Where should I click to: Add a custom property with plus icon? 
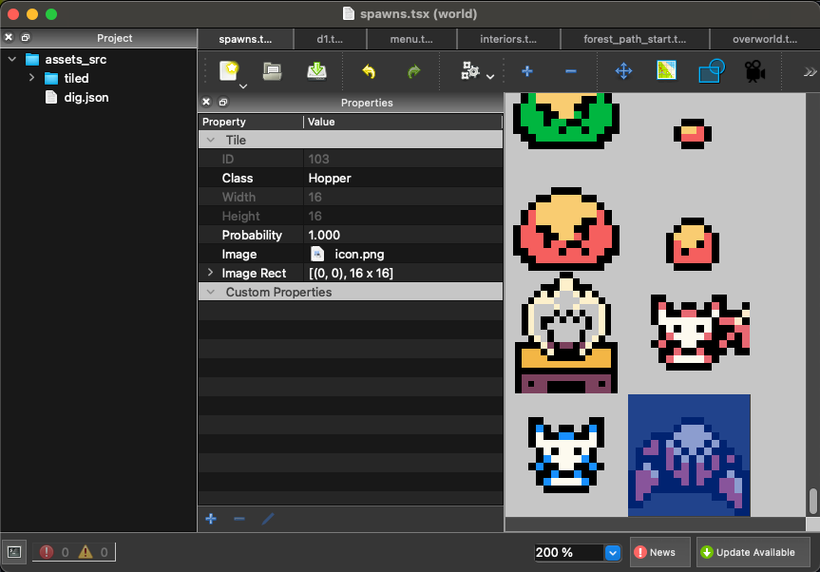[x=211, y=518]
